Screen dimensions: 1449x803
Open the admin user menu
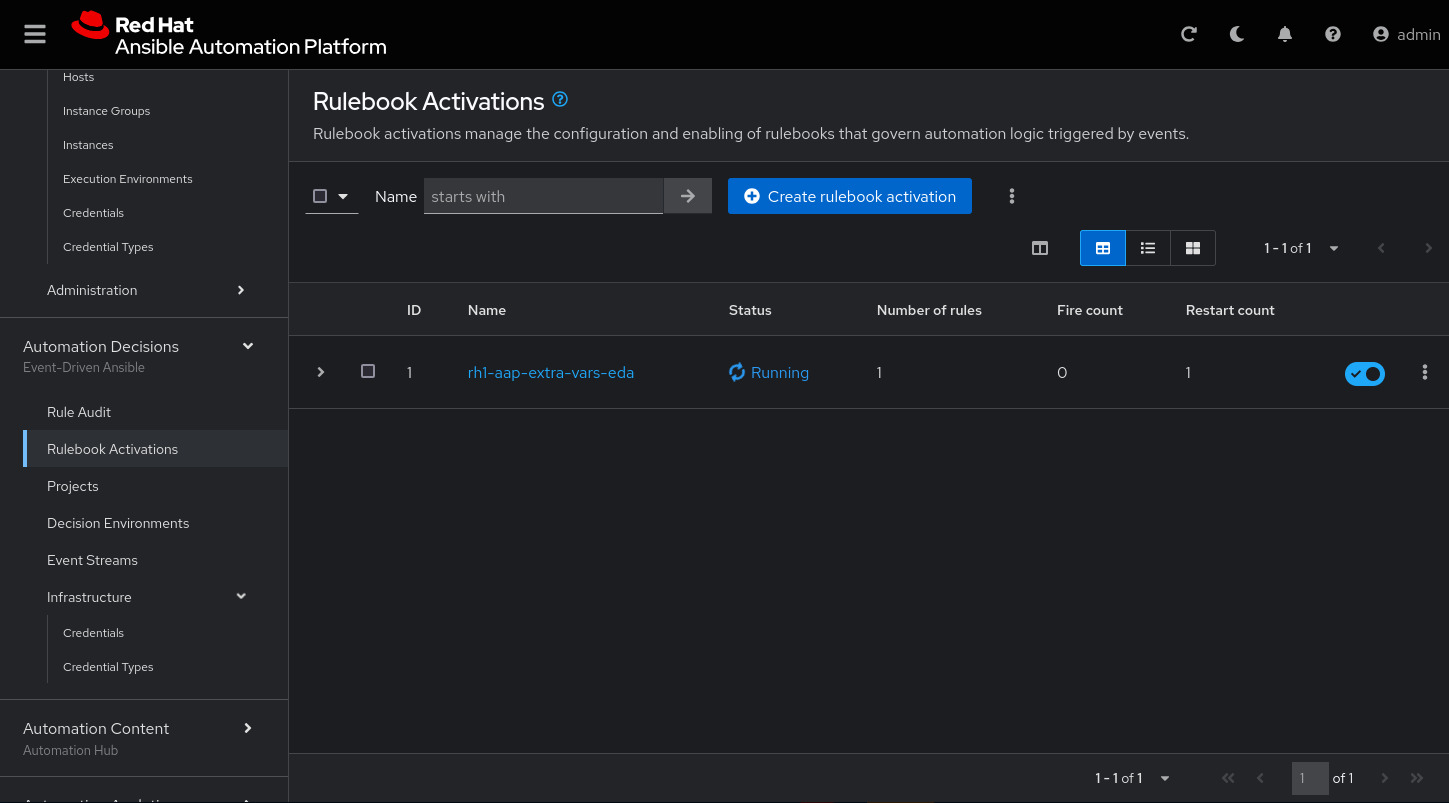[1407, 34]
